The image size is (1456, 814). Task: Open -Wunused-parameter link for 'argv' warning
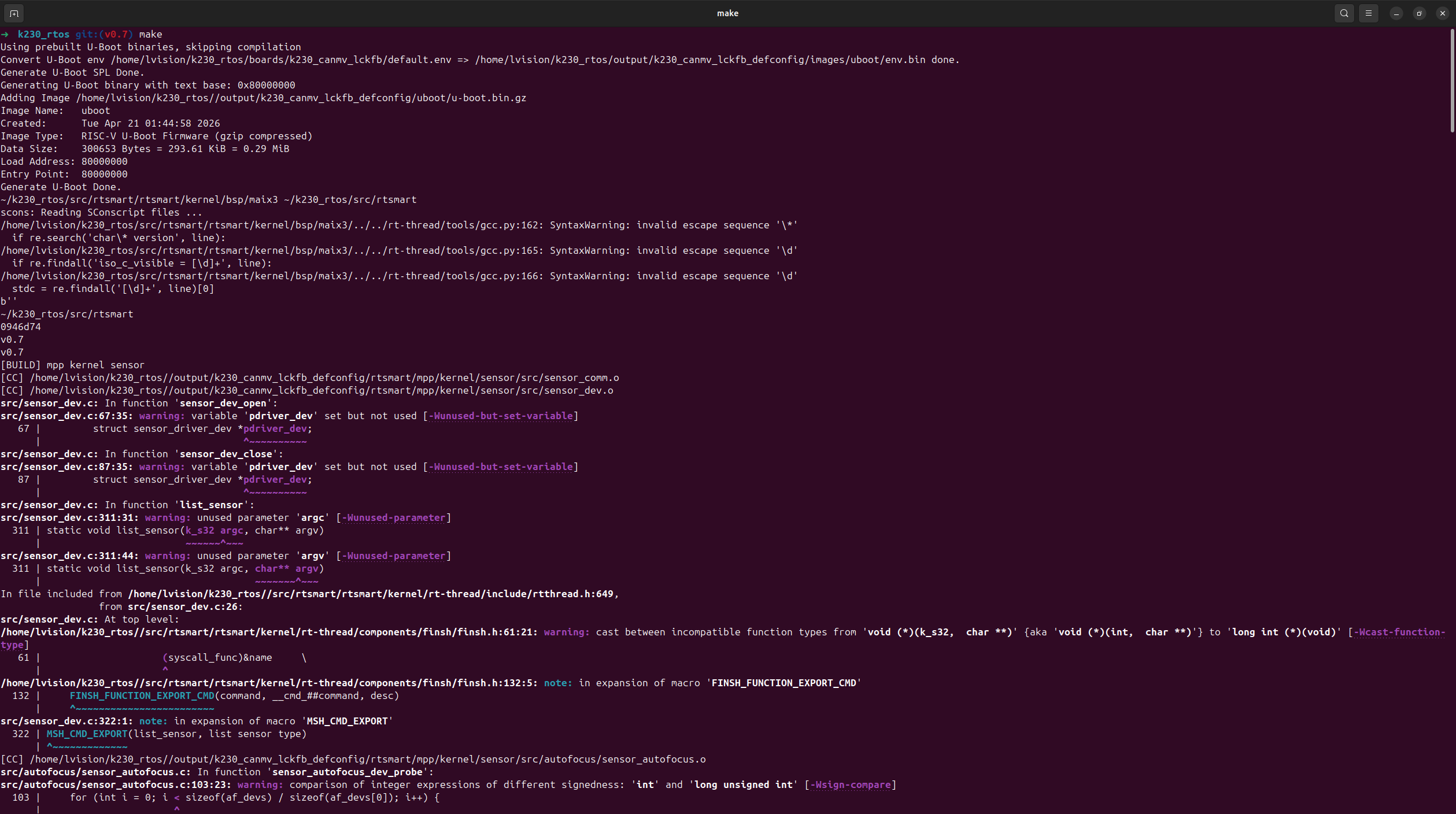(x=393, y=556)
